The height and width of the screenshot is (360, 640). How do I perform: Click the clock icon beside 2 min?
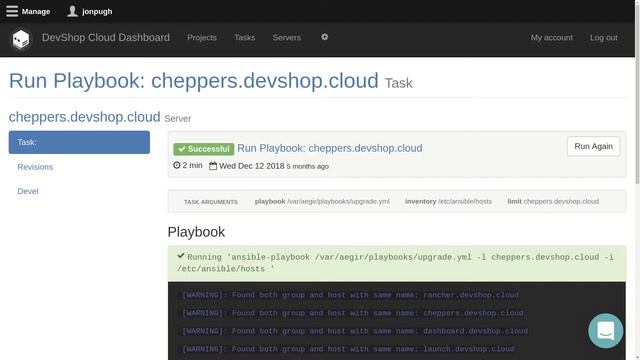(177, 165)
